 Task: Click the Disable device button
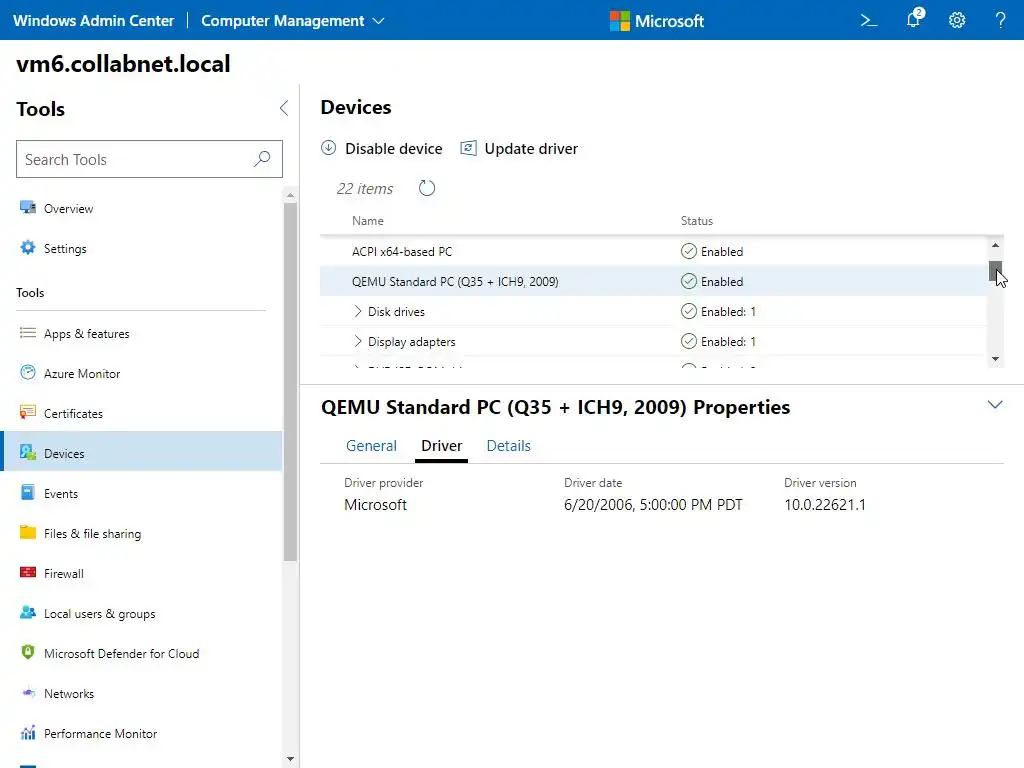(382, 149)
